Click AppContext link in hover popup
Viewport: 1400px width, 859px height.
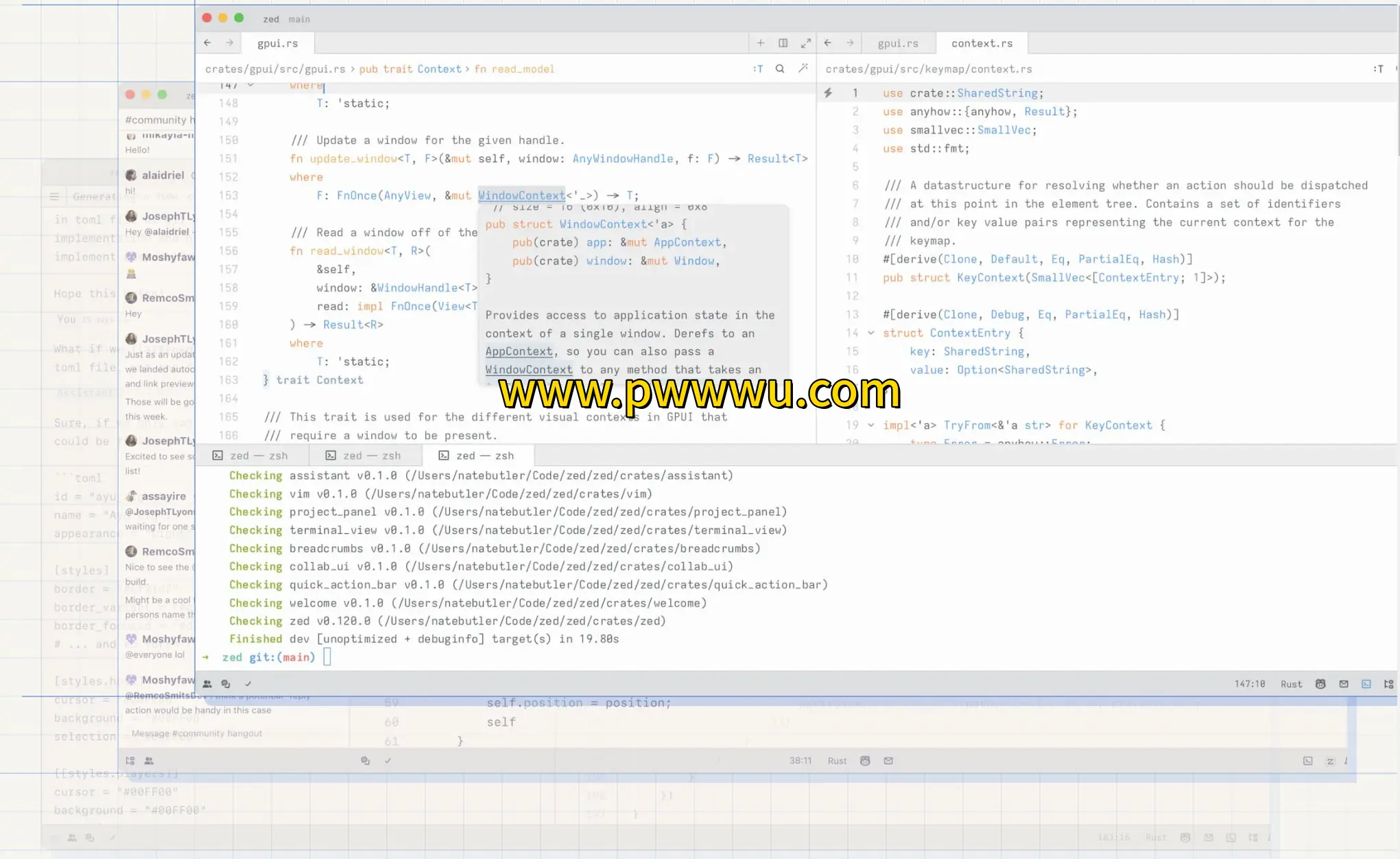pos(519,352)
